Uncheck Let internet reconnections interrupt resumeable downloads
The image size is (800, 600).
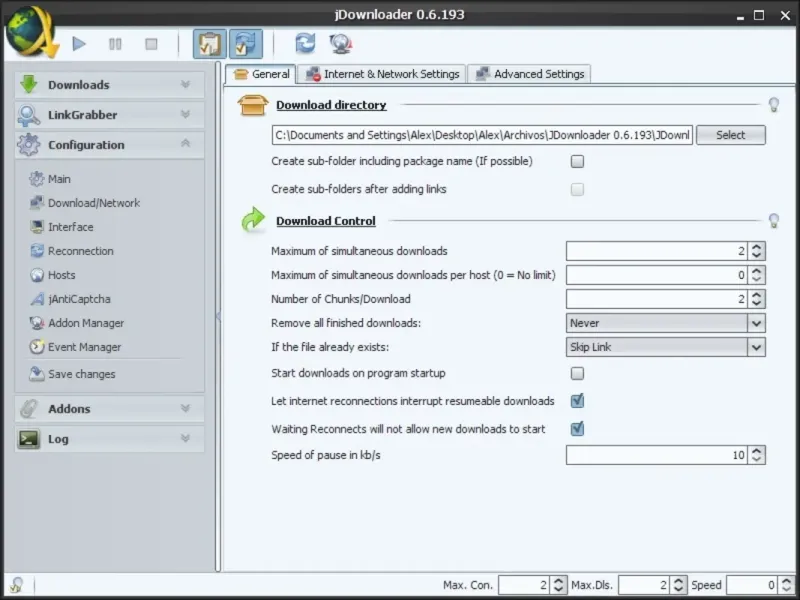(x=577, y=401)
